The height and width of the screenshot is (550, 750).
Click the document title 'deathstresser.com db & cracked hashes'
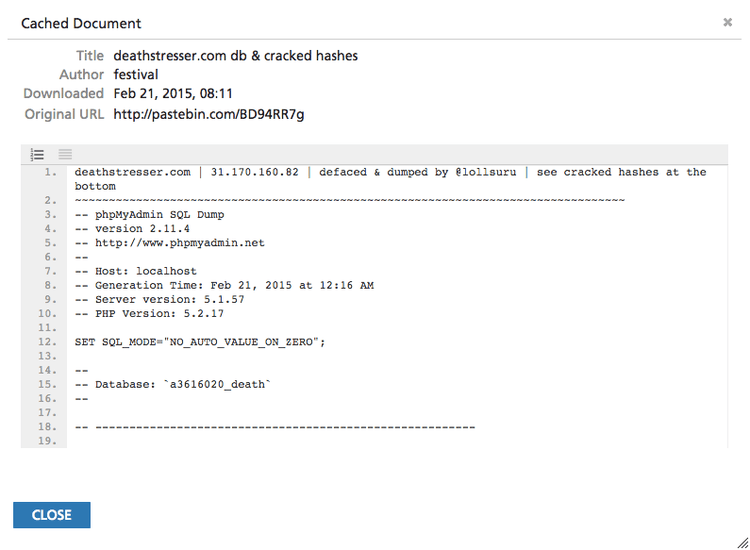(235, 56)
